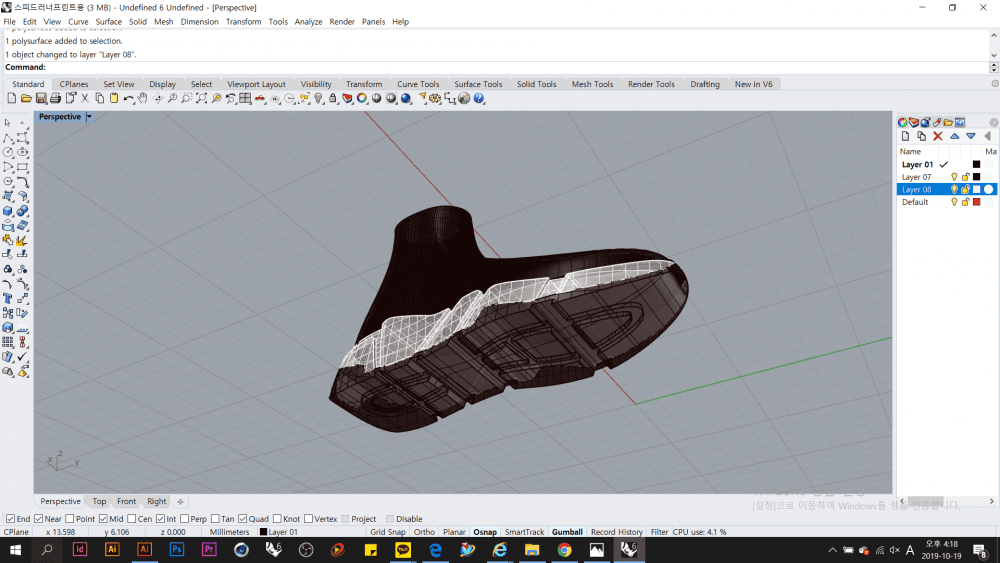
Task: Toggle lock icon of Default layer
Action: 966,202
